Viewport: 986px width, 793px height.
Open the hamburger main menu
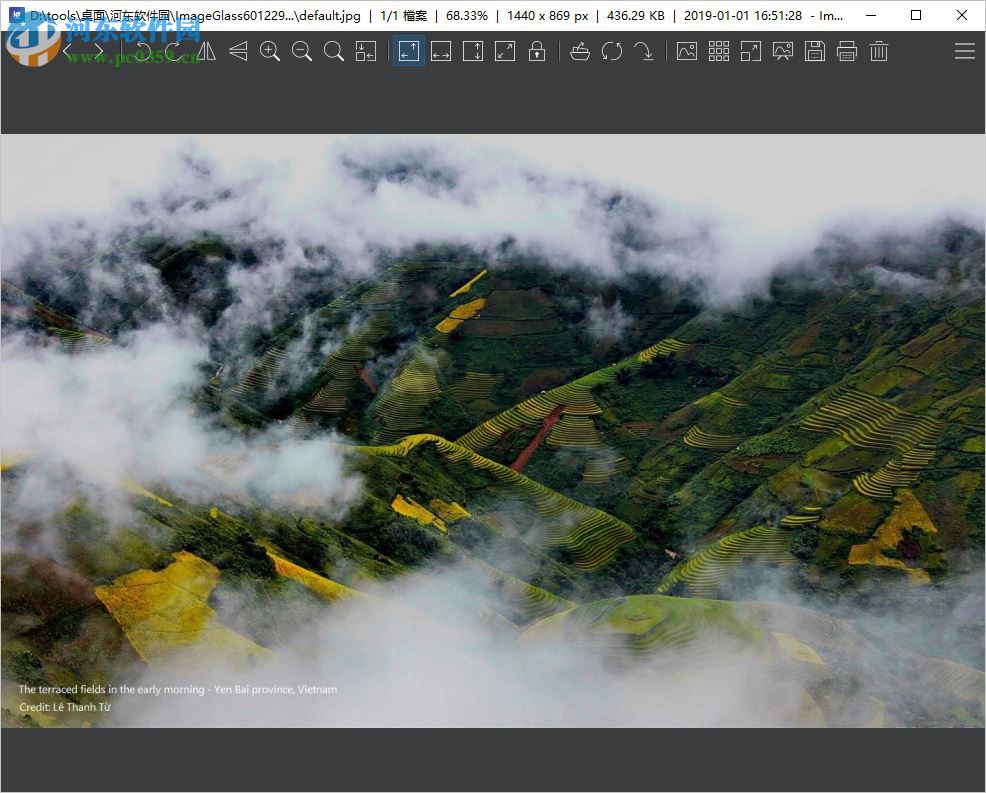pos(964,51)
